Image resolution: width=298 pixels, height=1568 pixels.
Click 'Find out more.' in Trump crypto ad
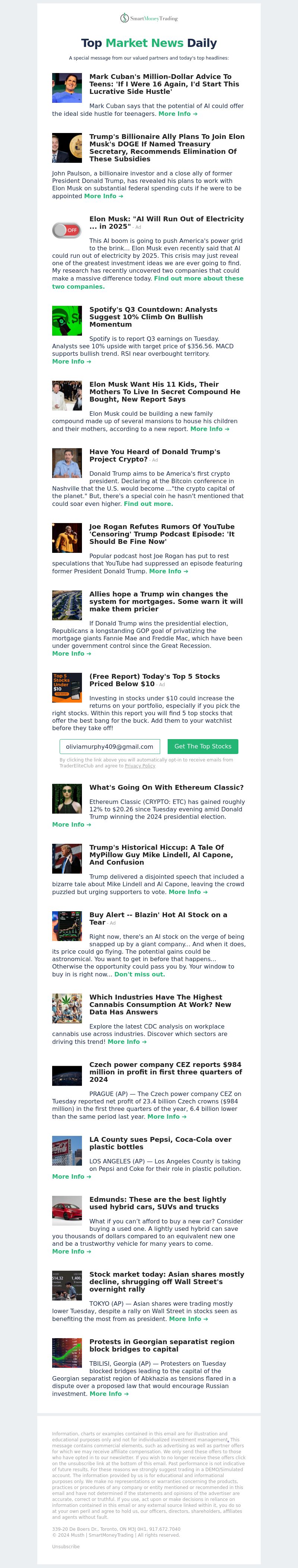[x=148, y=503]
